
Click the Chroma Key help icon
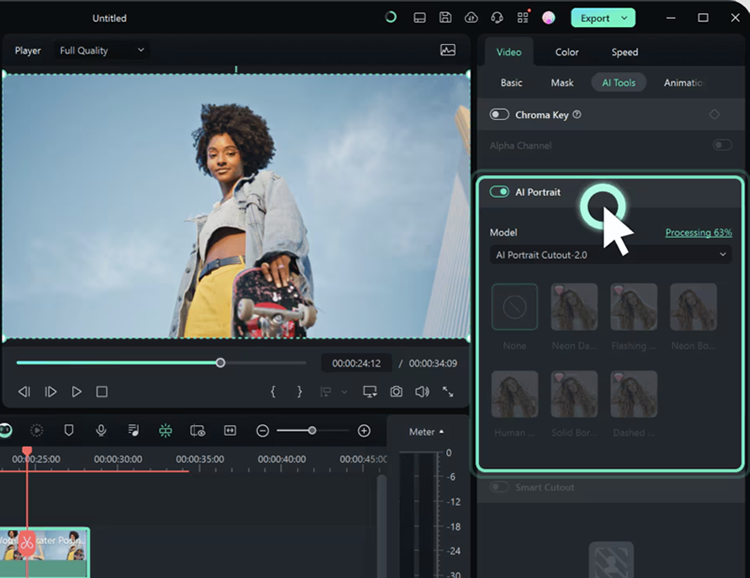(577, 114)
